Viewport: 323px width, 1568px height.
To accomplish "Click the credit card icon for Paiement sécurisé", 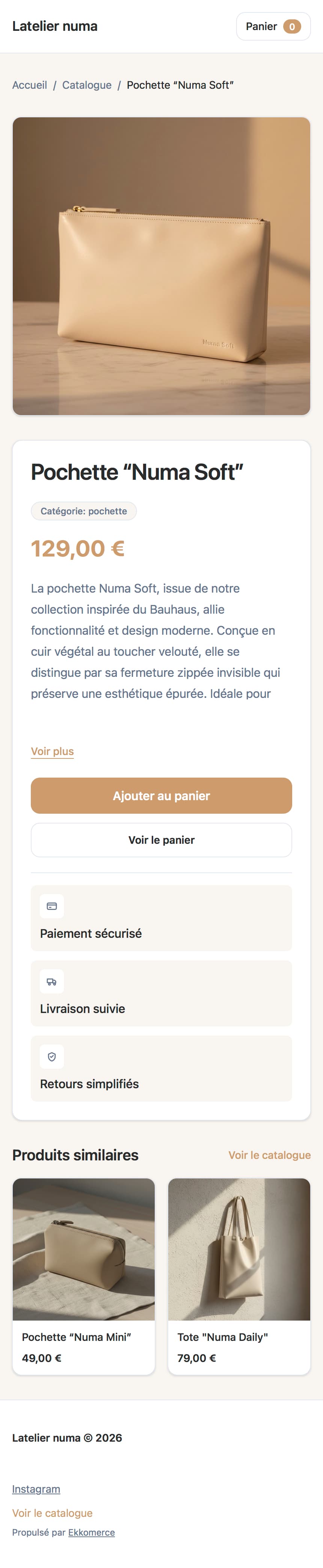I will [x=52, y=906].
